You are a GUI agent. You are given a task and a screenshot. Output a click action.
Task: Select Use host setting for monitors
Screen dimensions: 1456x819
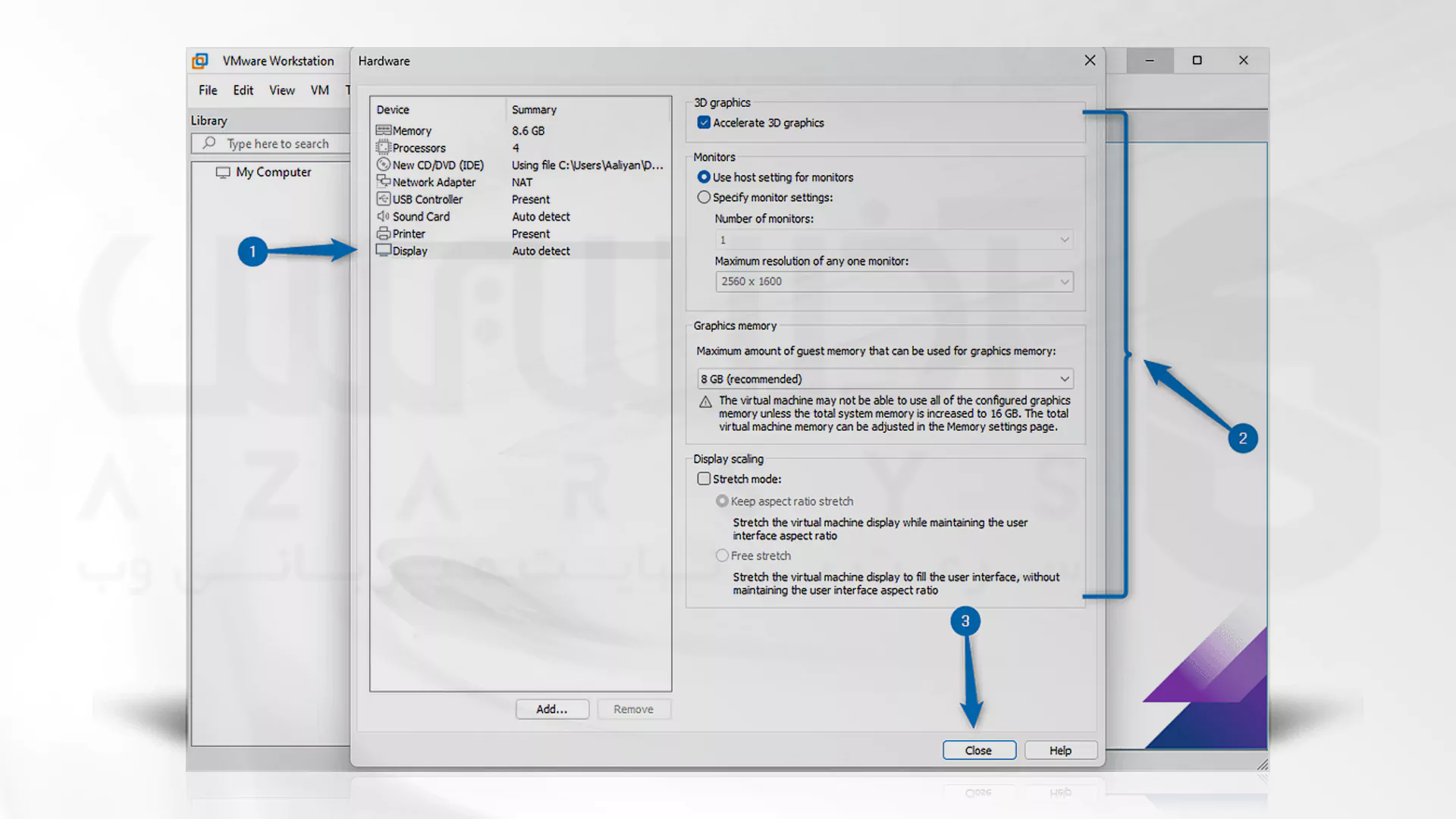coord(704,177)
